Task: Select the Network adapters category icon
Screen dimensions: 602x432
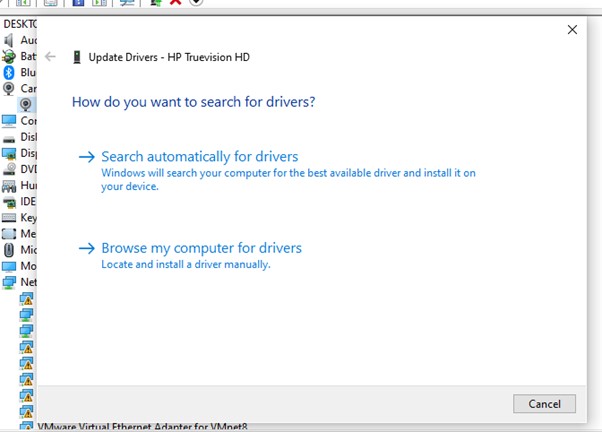Action: pos(9,282)
